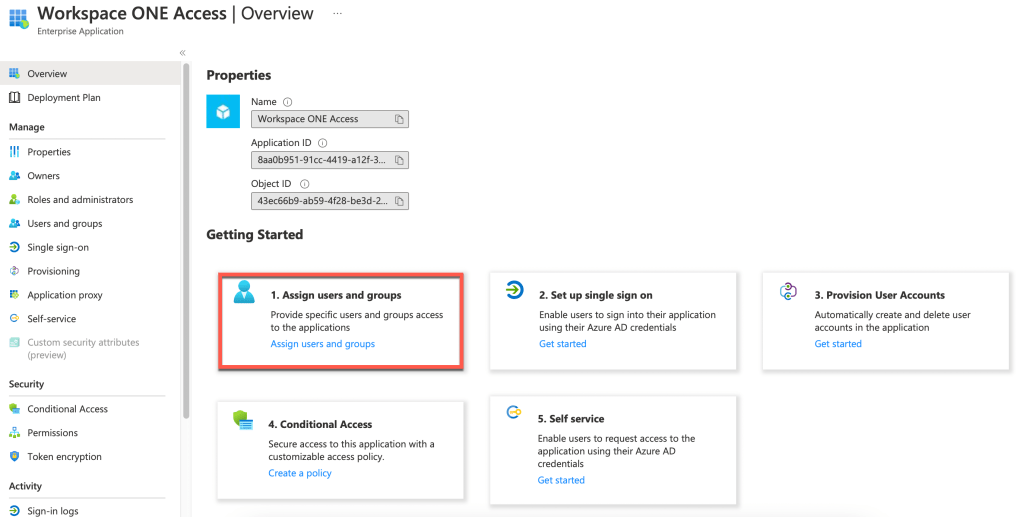Copy the Object ID value icon

398,201
